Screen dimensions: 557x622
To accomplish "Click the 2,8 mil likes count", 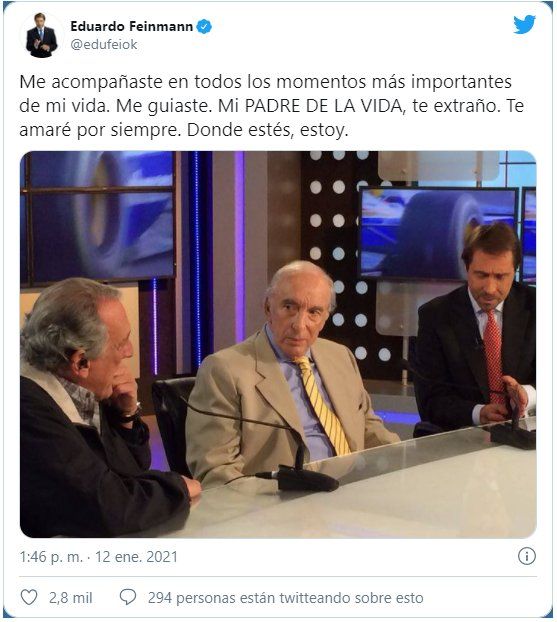I will [x=71, y=598].
